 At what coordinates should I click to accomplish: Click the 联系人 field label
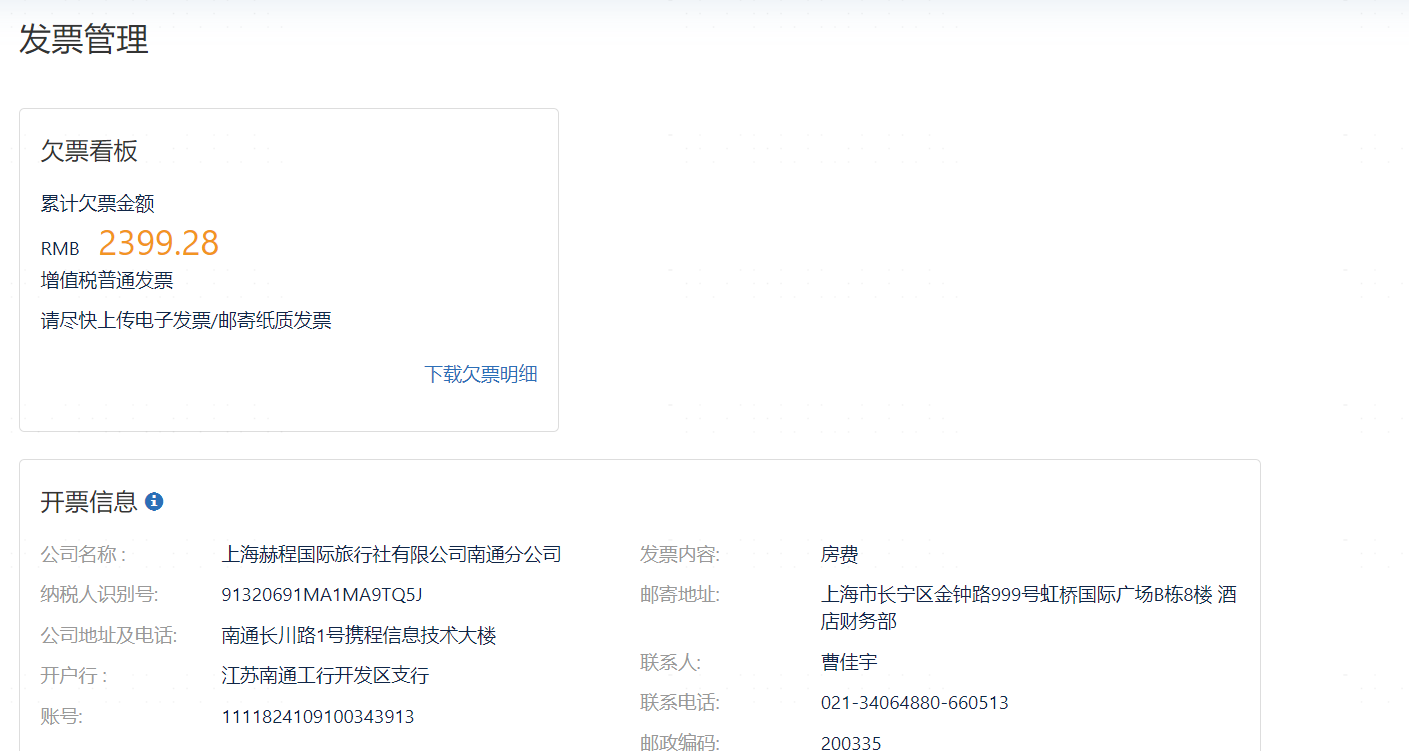[670, 662]
